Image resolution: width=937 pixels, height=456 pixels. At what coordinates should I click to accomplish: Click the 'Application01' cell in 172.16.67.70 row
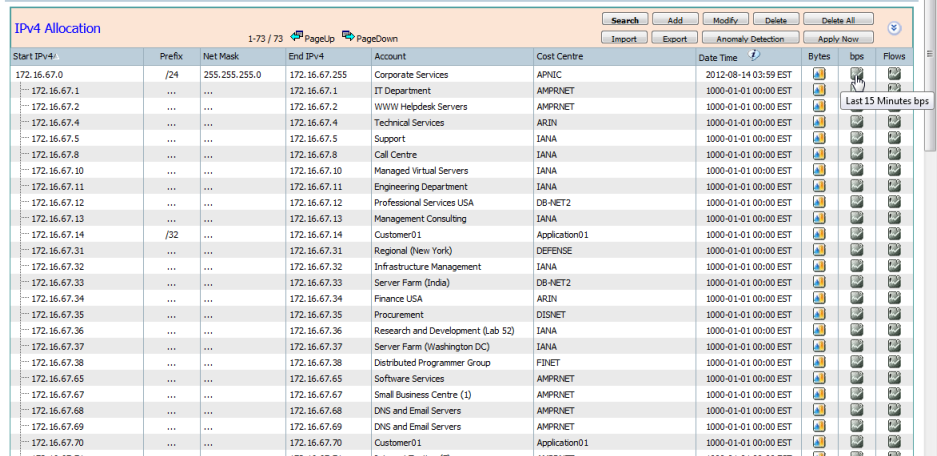click(x=562, y=443)
